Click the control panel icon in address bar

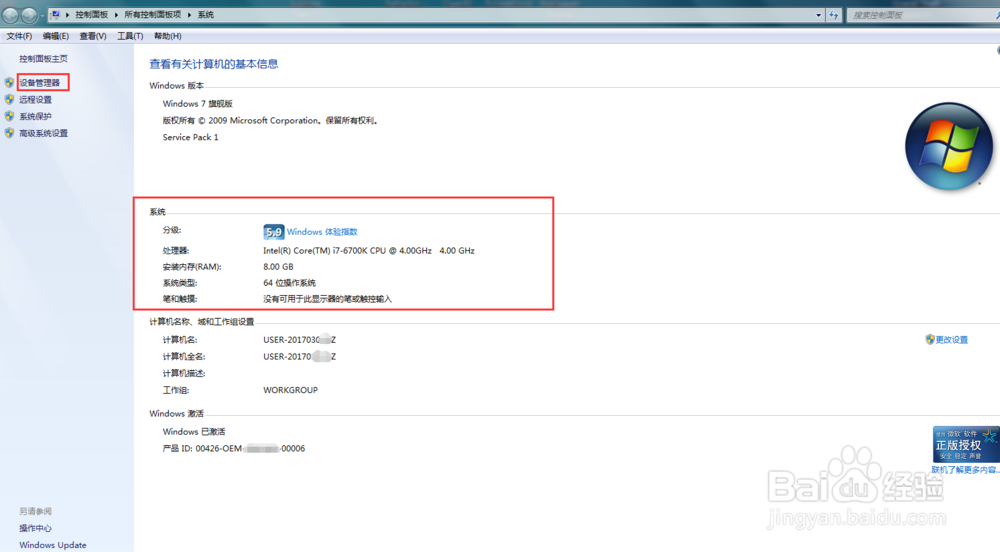[55, 14]
